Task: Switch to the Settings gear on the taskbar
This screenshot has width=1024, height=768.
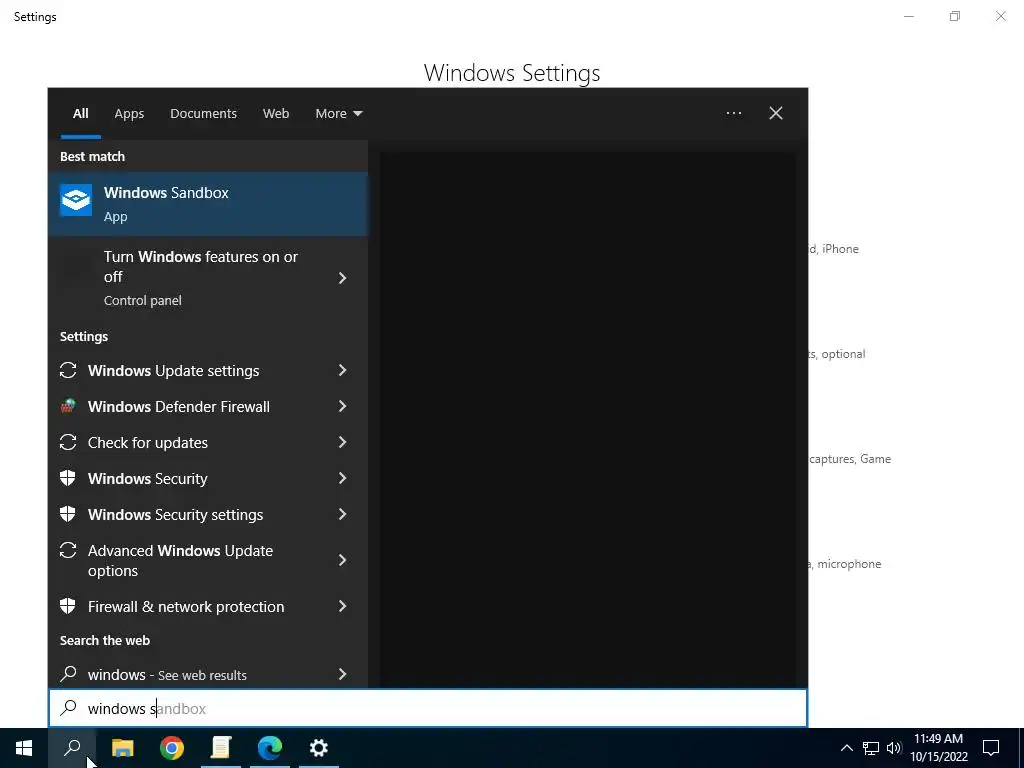Action: pyautogui.click(x=319, y=748)
